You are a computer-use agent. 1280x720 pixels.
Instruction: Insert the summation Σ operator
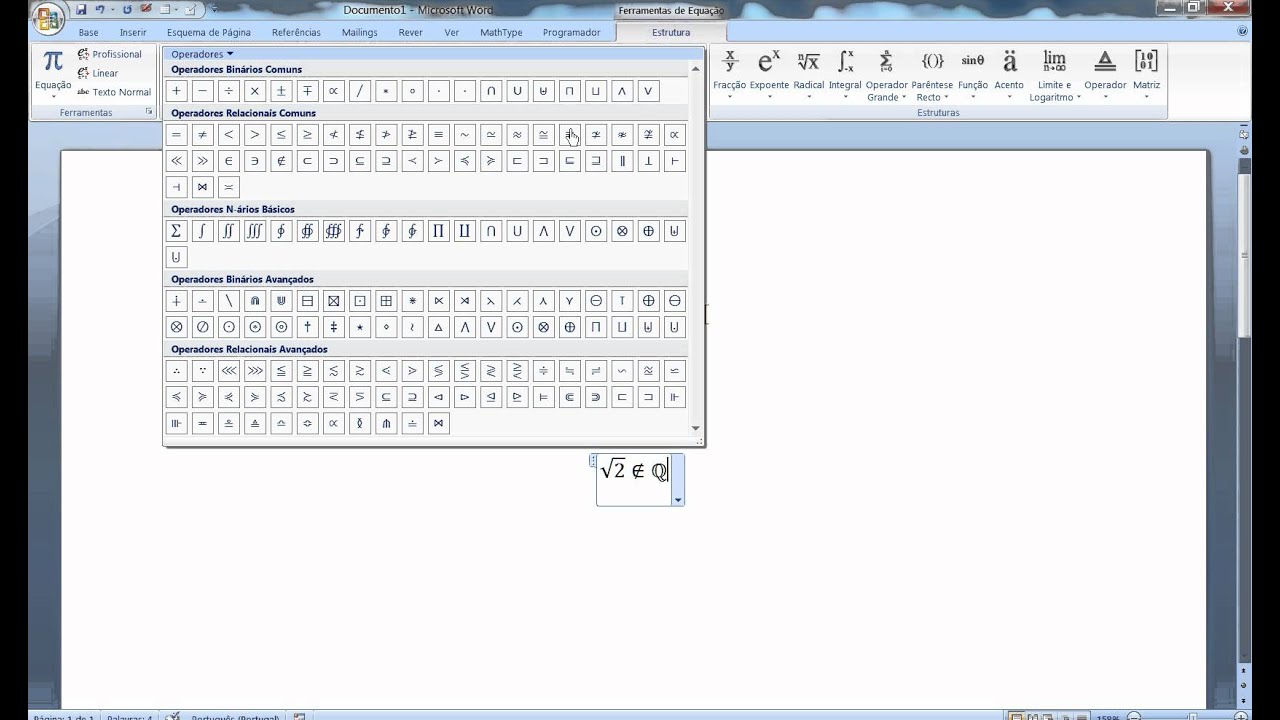point(177,231)
